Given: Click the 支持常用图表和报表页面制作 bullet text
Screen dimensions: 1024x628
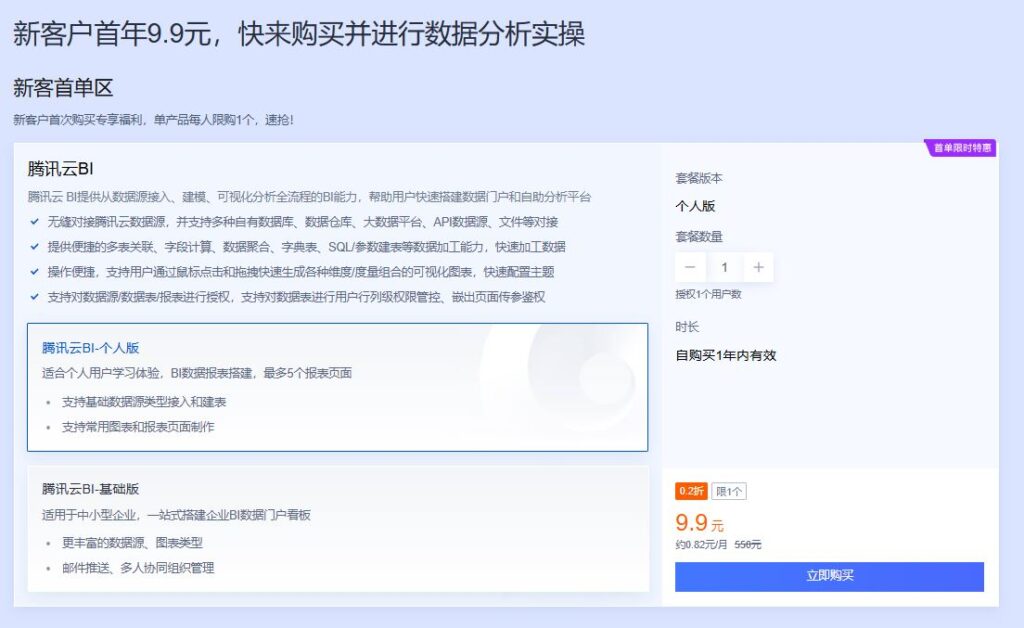Looking at the screenshot, I should tap(138, 427).
